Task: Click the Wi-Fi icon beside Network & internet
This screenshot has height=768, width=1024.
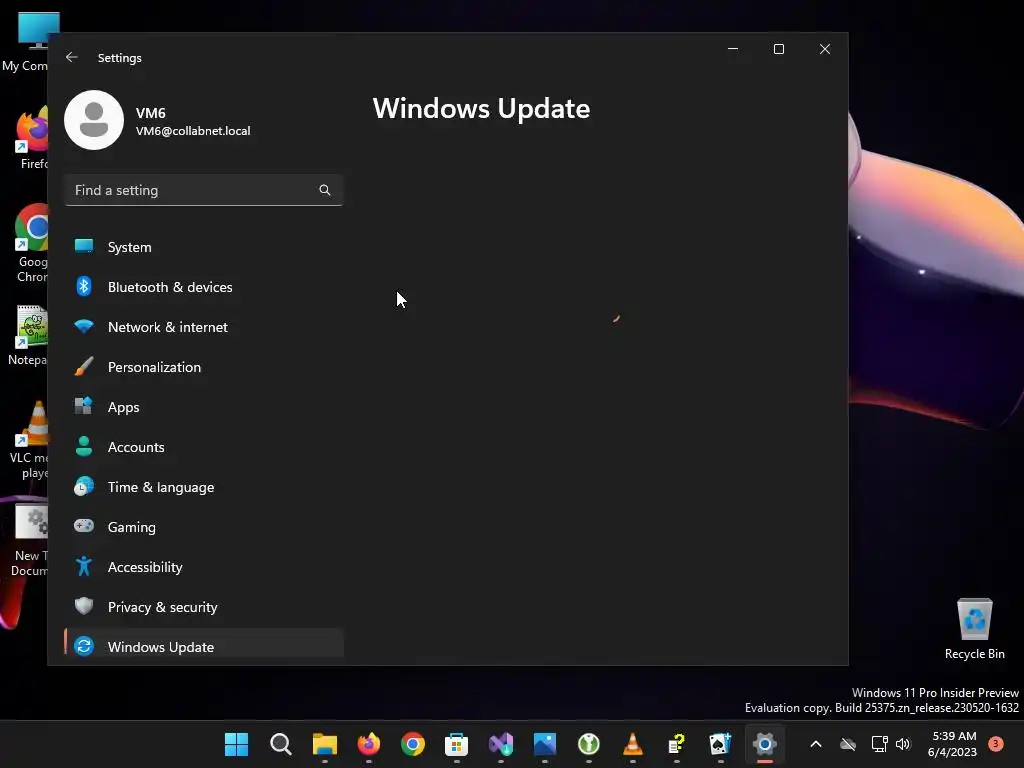Action: pos(84,326)
